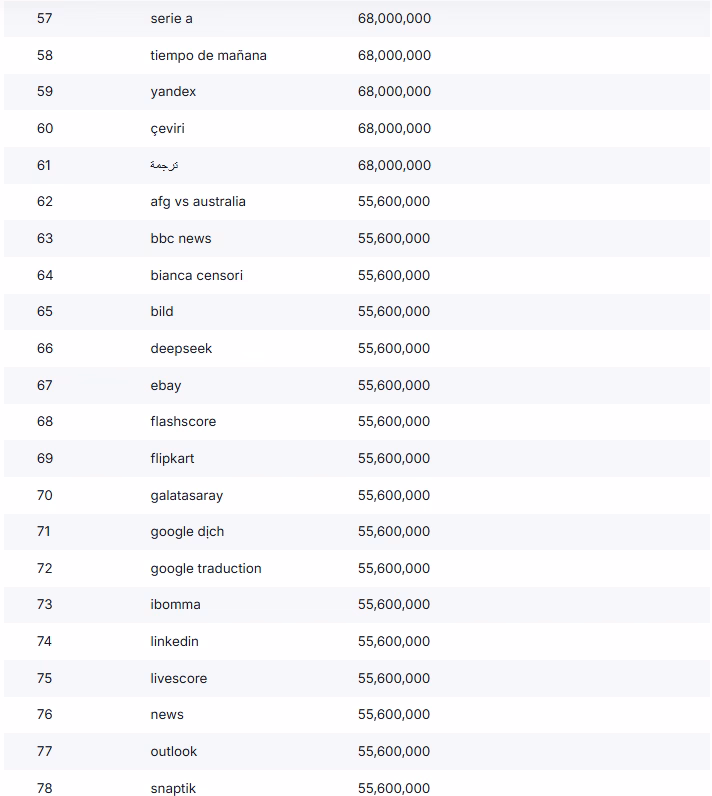
Task: Select the "bianca censori" keyword
Action: (196, 275)
